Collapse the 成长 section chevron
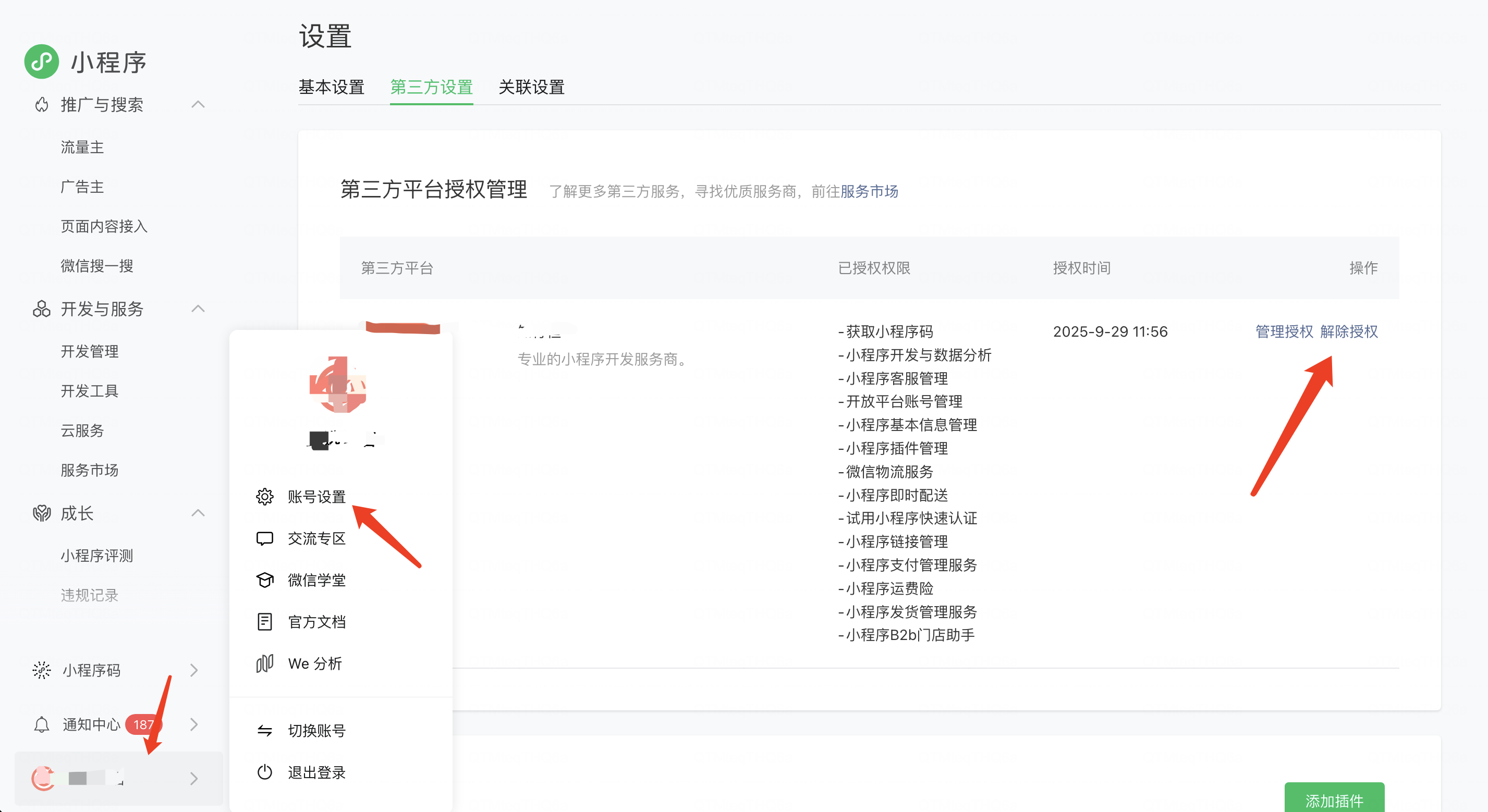The height and width of the screenshot is (812, 1488). coord(198,513)
